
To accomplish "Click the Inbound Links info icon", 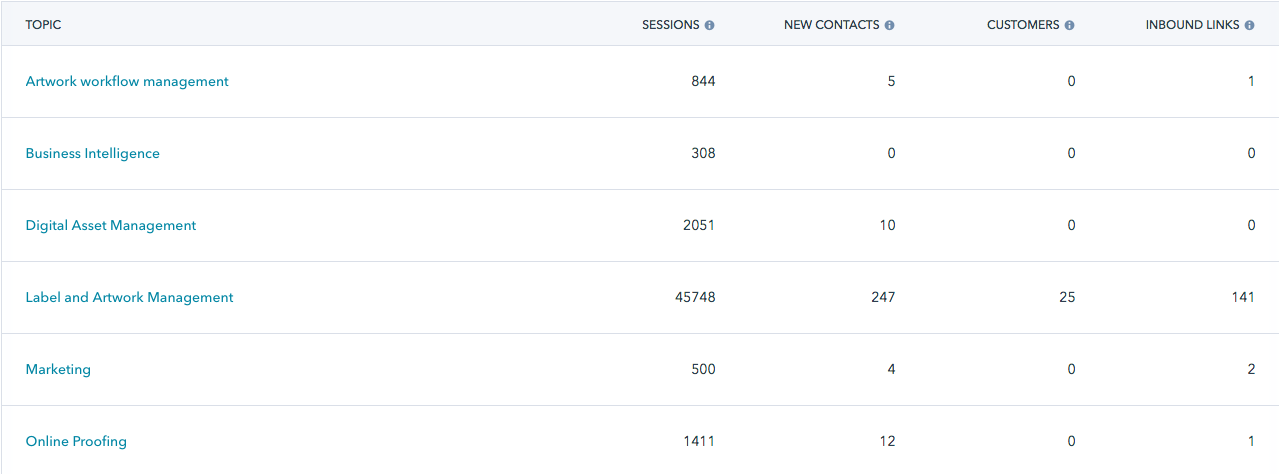I will pos(1249,25).
